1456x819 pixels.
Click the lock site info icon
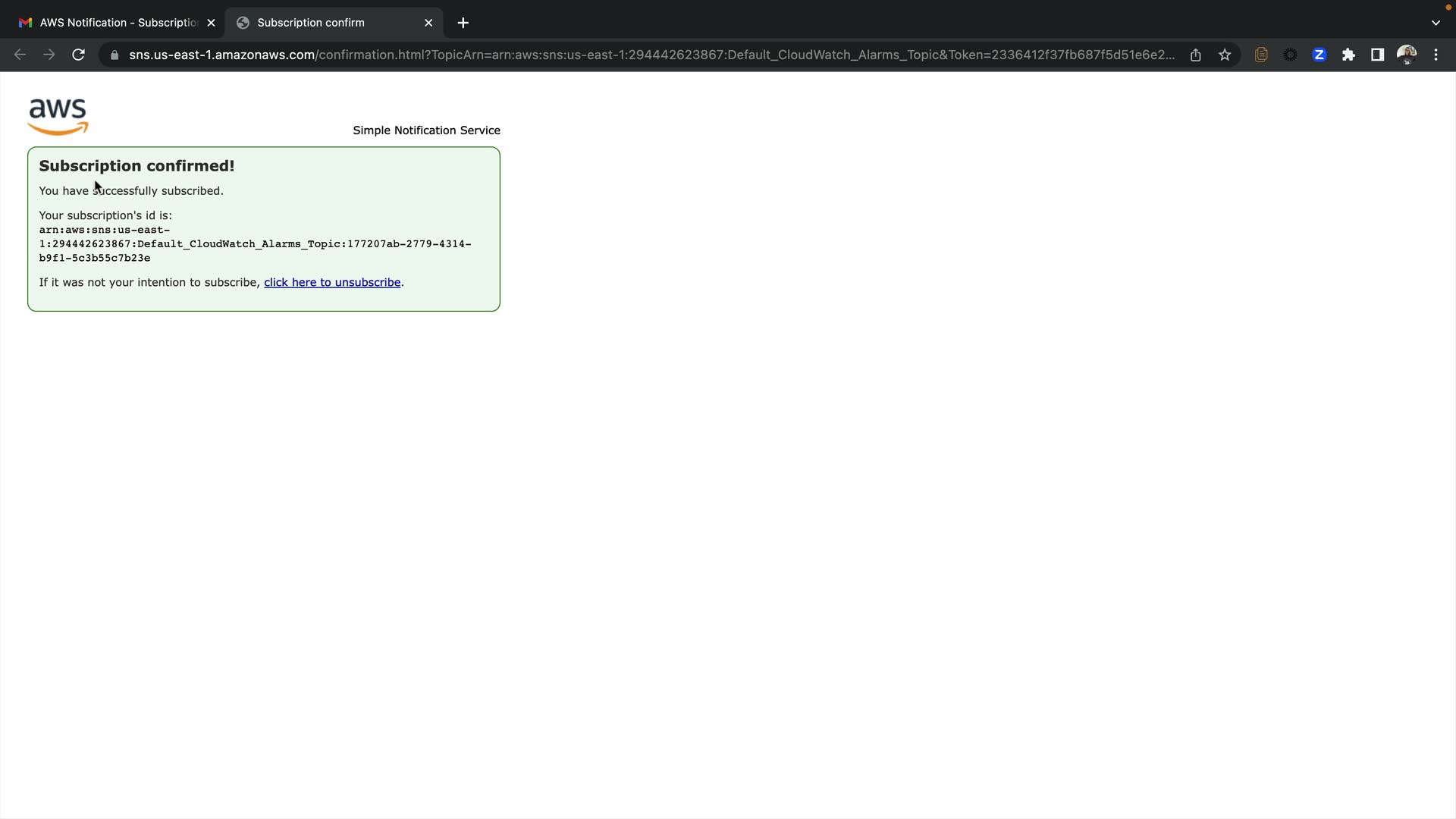point(115,55)
